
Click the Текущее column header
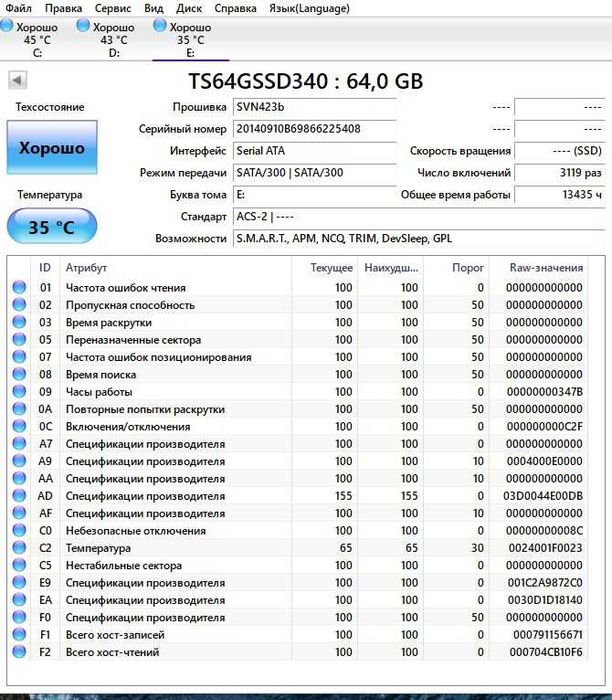324,267
